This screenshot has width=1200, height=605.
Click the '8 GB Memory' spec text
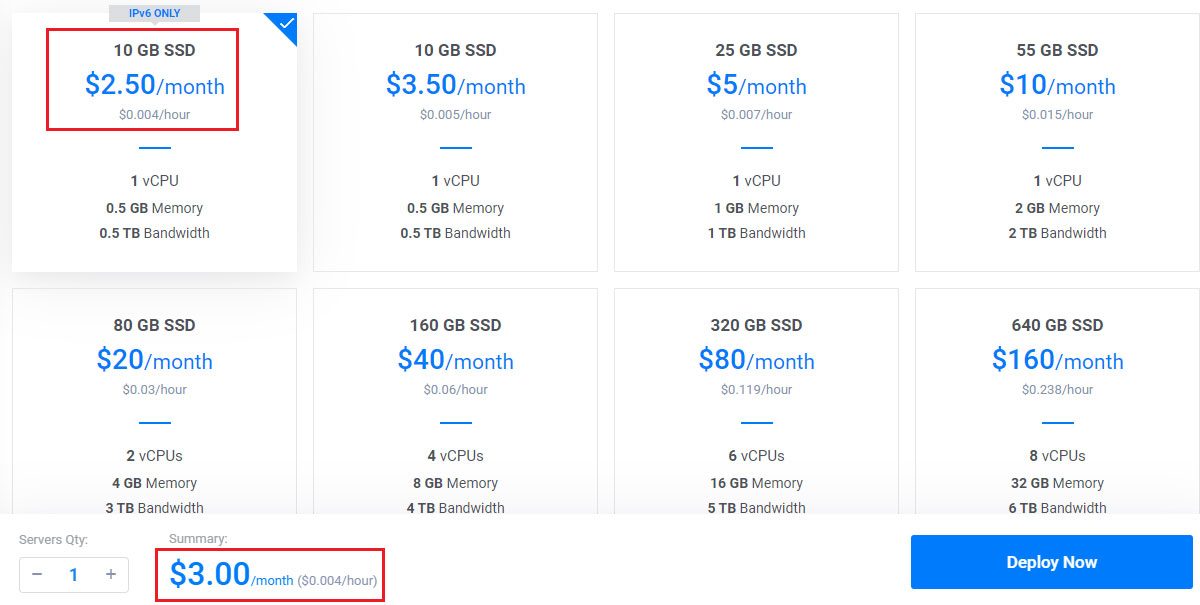[x=455, y=483]
